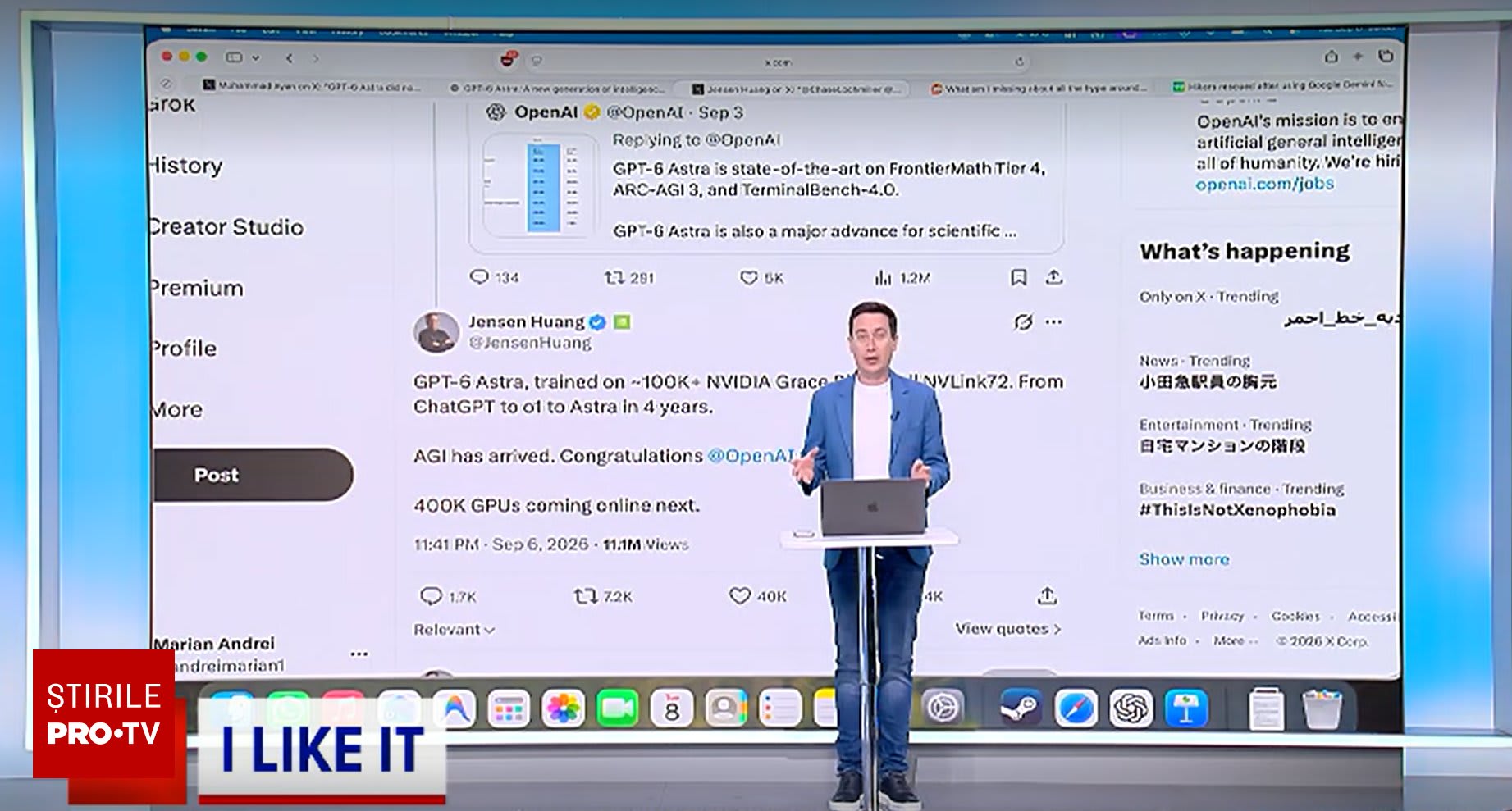The image size is (1512, 811).
Task: Click Safari's share button in toolbar
Action: pos(1331,57)
